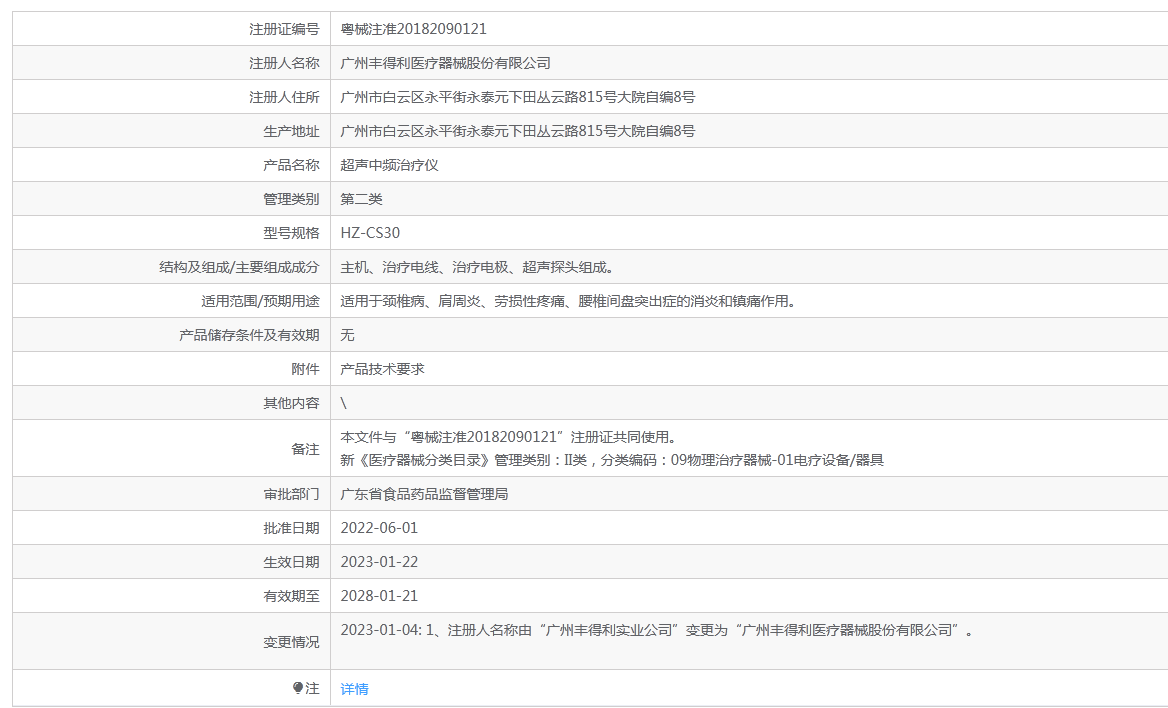This screenshot has height=708, width=1168.
Task: Click the 批准日期 label
Action: pyautogui.click(x=291, y=528)
